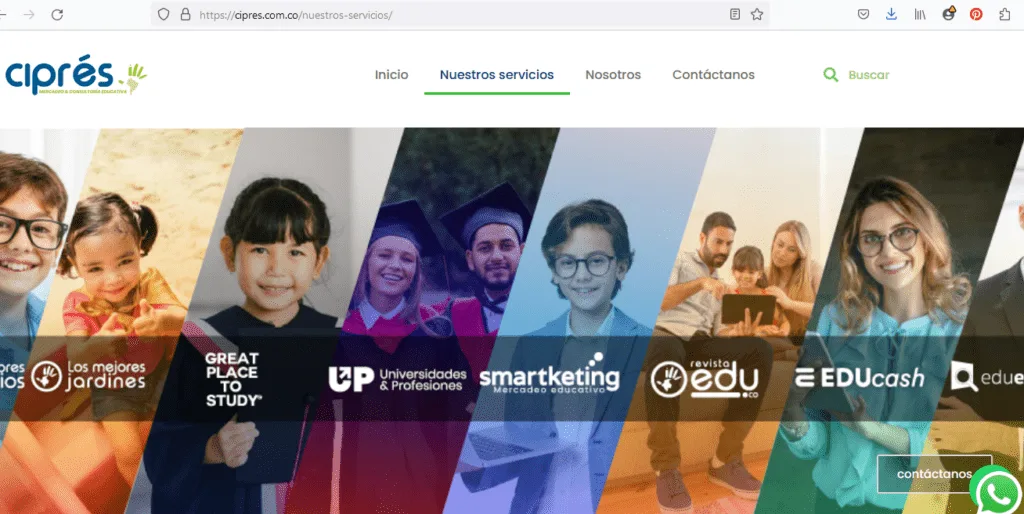
Task: Open the WhatsApp chat bubble
Action: [997, 492]
